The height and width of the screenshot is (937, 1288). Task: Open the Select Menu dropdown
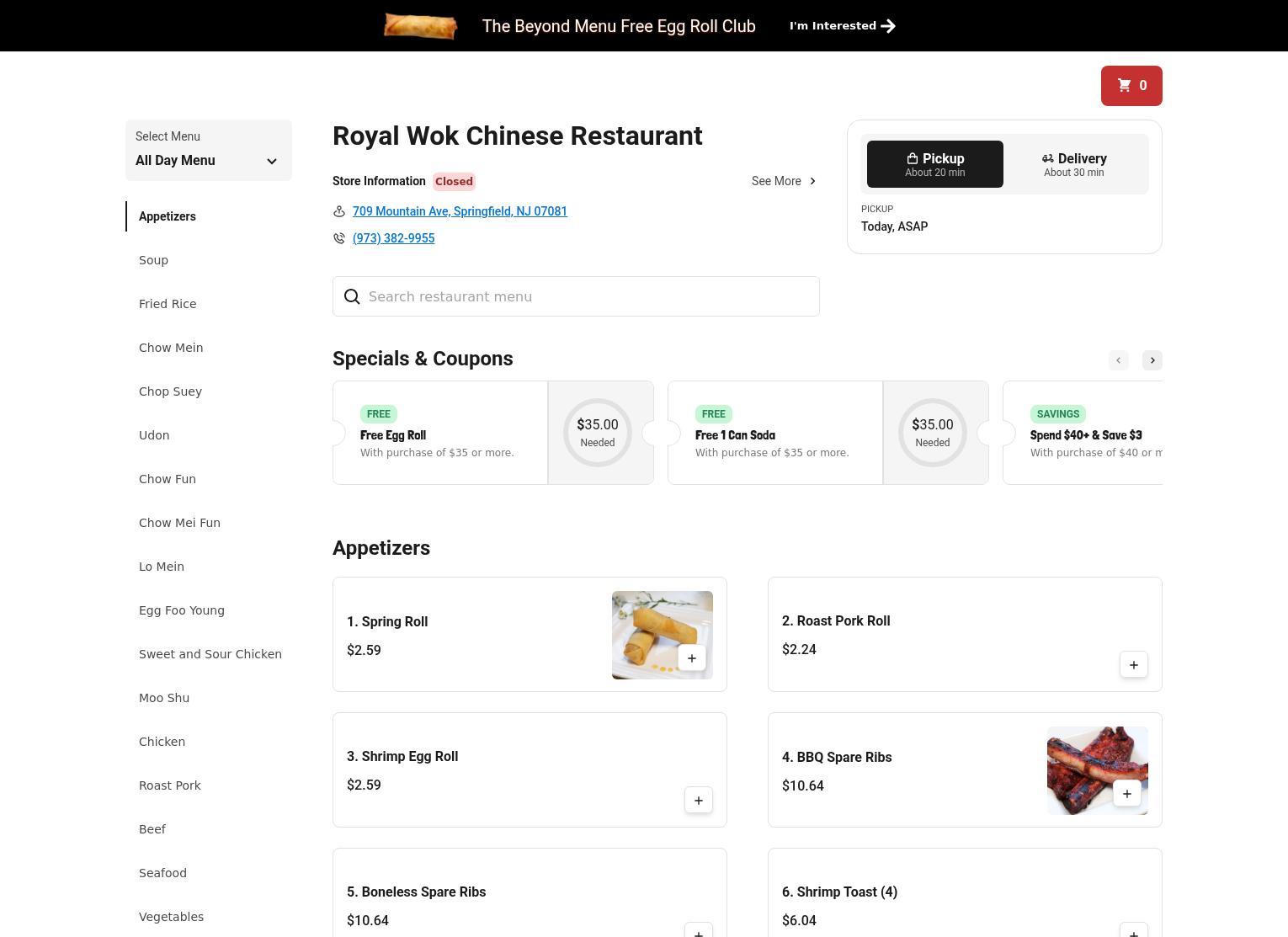209,150
